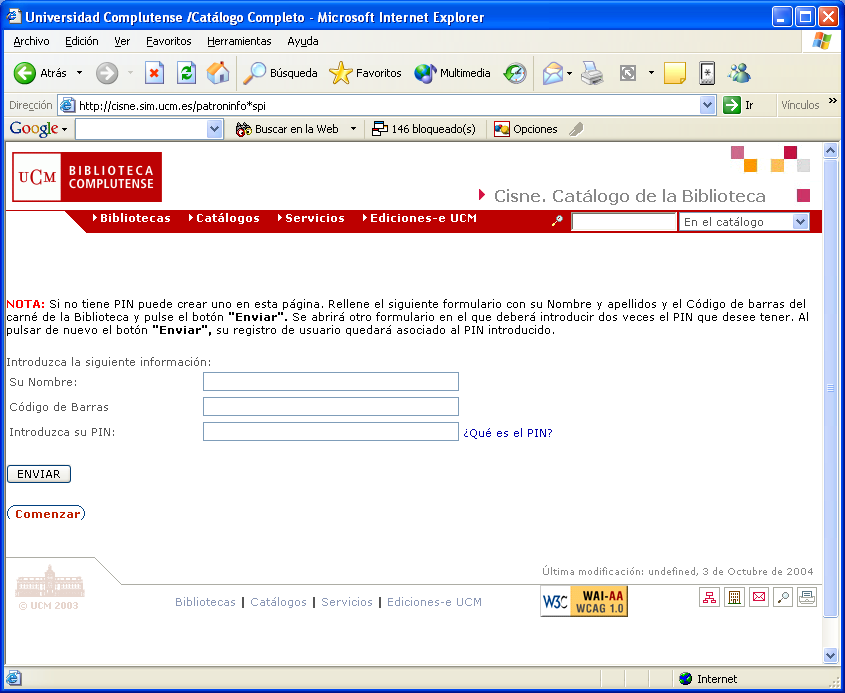Click the footer search magnifier icon

pyautogui.click(x=783, y=597)
